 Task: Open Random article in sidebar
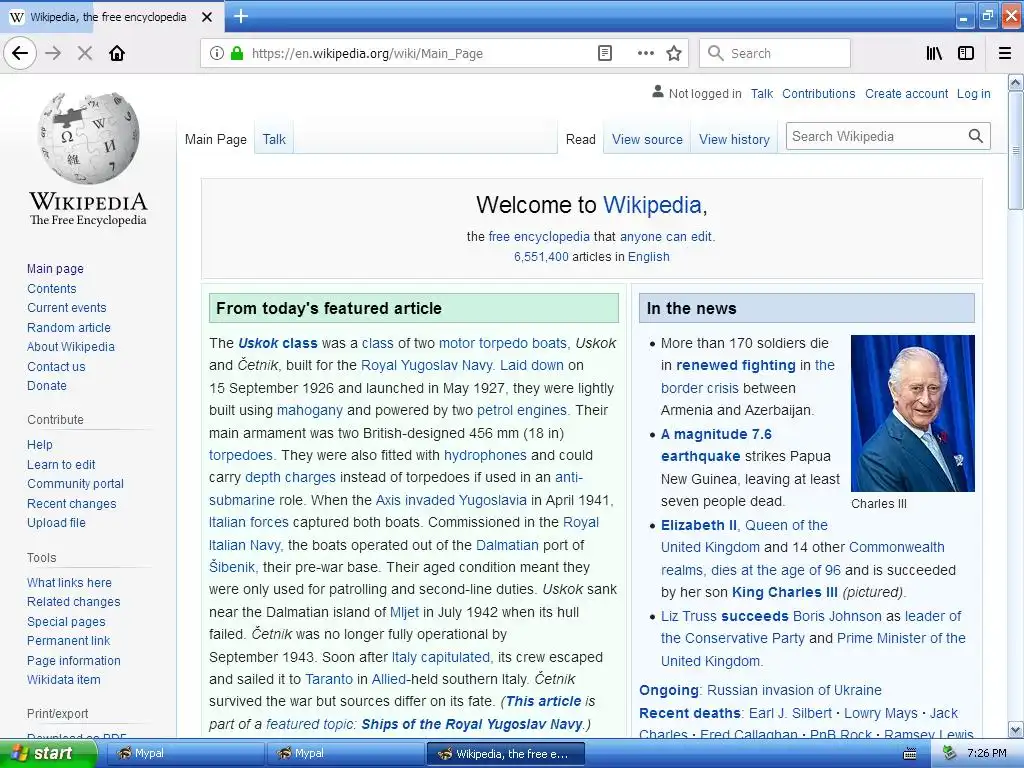point(69,327)
